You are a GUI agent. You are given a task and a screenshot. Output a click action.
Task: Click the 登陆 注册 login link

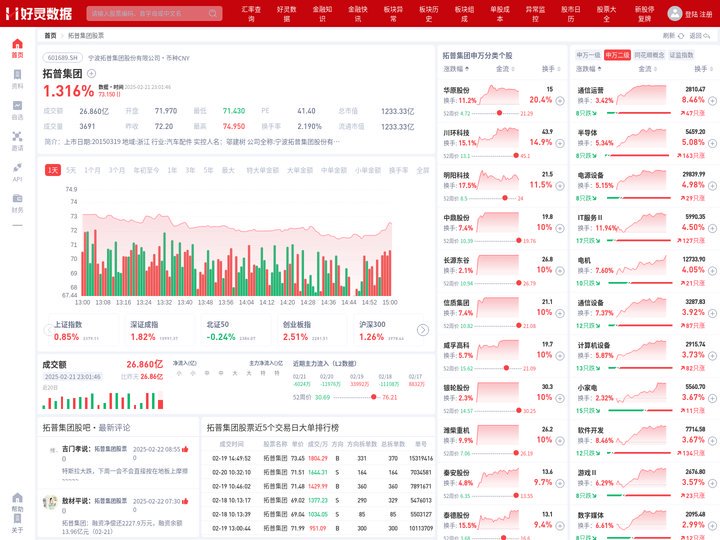tap(698, 14)
